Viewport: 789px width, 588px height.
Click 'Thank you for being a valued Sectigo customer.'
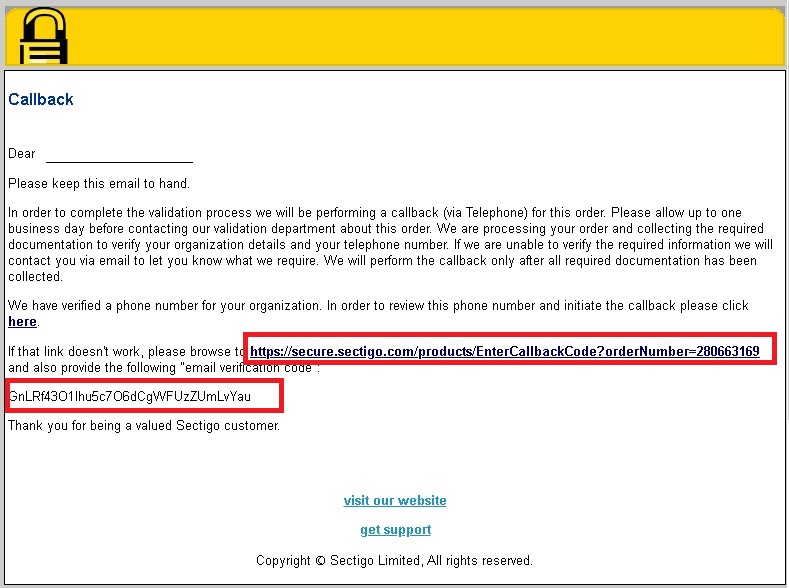[x=144, y=426]
